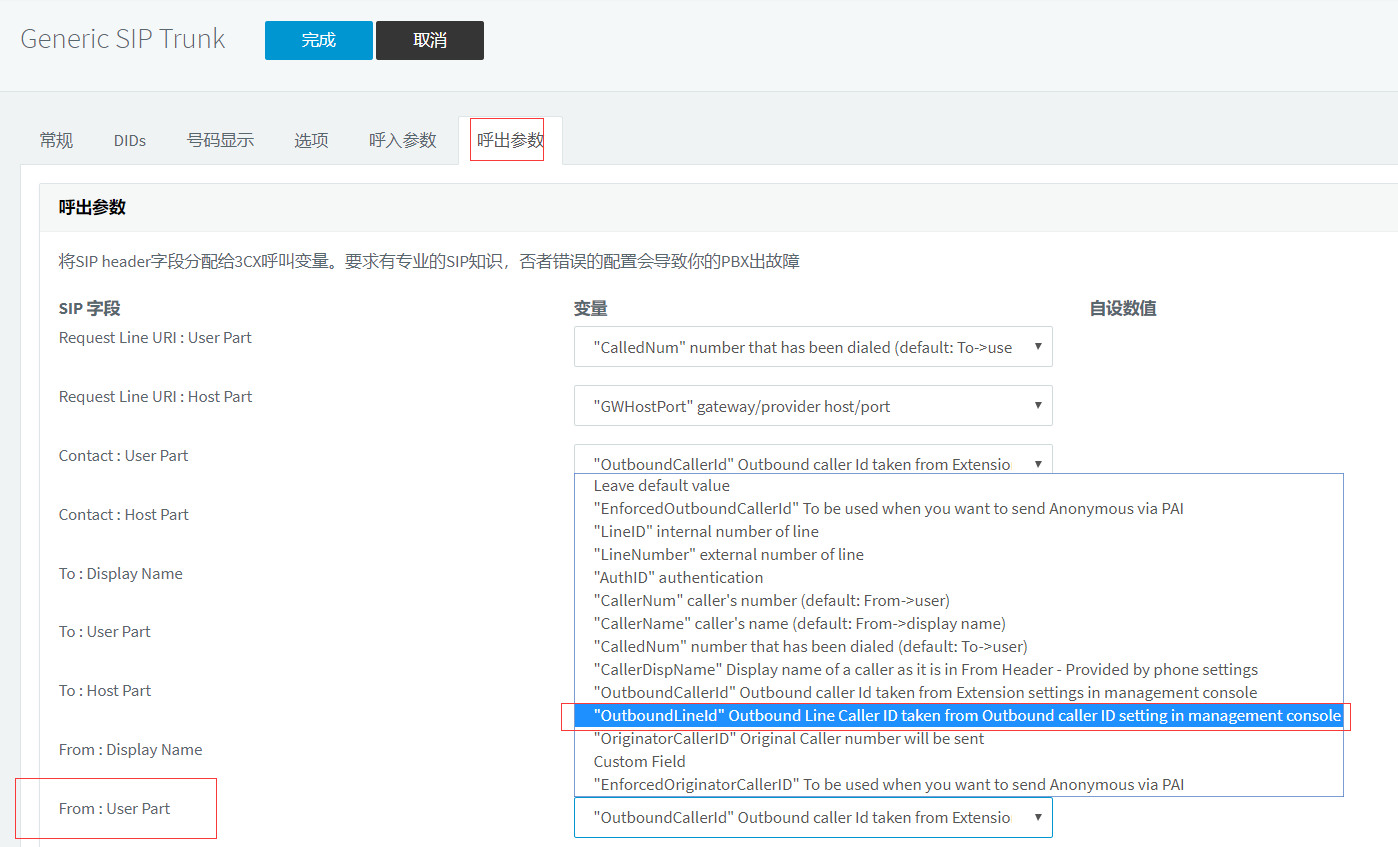Open the 号码显示 tab
The image size is (1398, 847).
(220, 140)
